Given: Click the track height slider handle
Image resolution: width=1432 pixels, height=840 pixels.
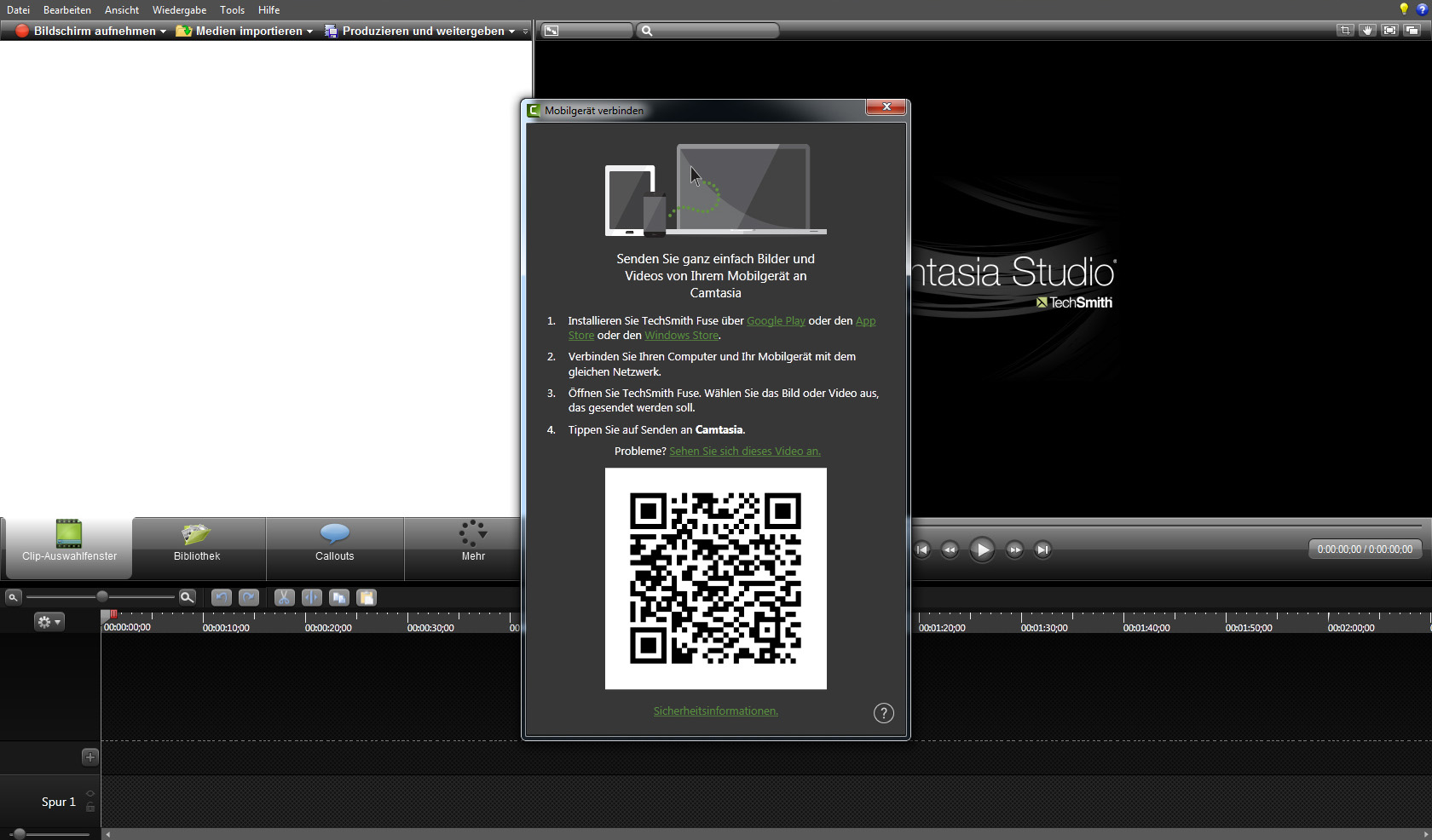Looking at the screenshot, I should [19, 834].
